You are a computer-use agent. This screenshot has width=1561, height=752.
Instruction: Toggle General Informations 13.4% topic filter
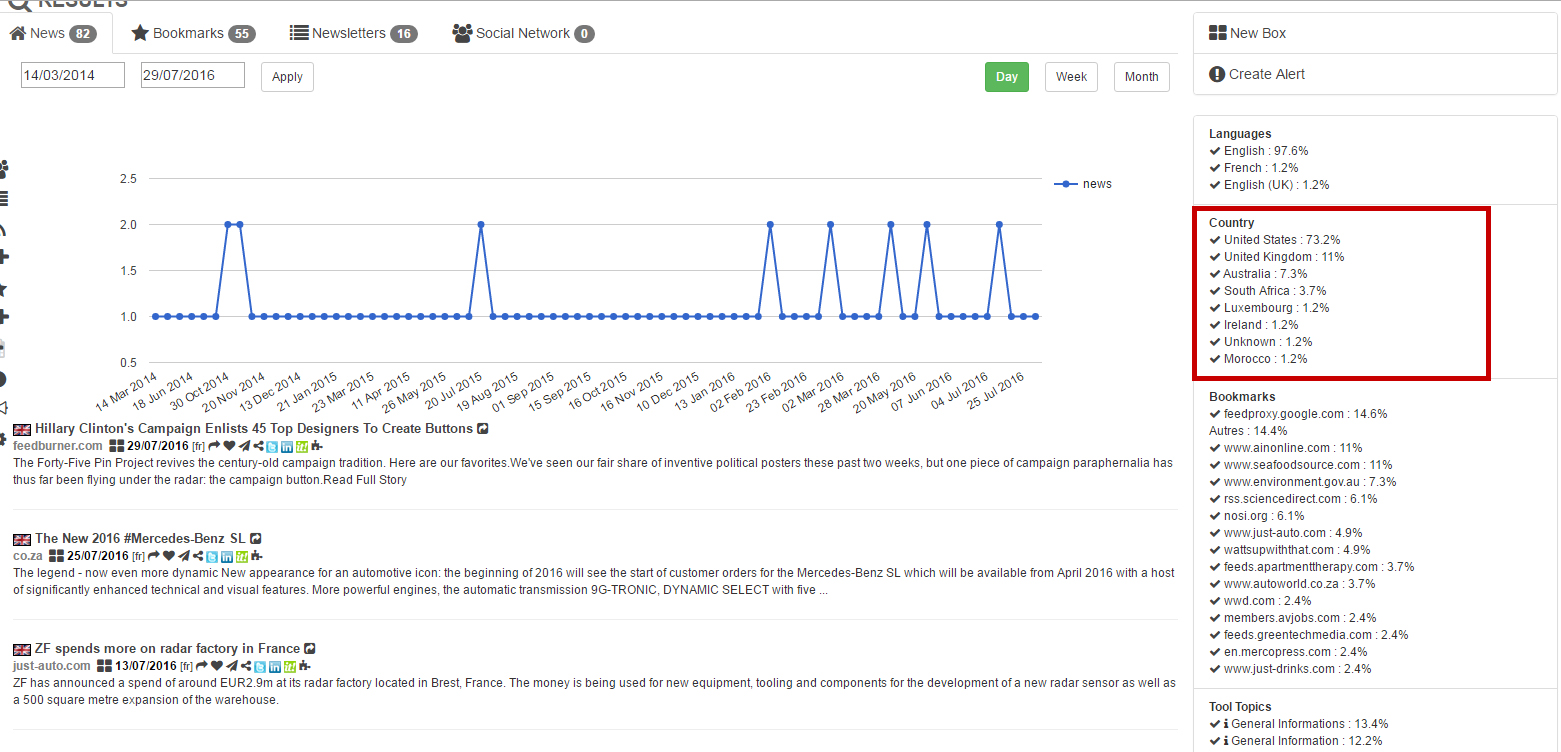tap(1299, 724)
